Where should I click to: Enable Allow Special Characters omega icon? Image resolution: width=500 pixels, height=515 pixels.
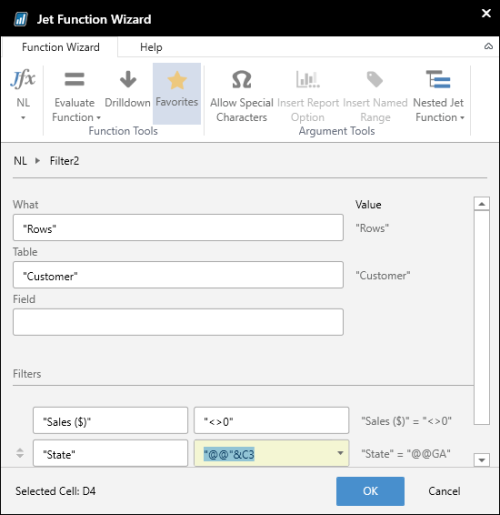(x=241, y=79)
